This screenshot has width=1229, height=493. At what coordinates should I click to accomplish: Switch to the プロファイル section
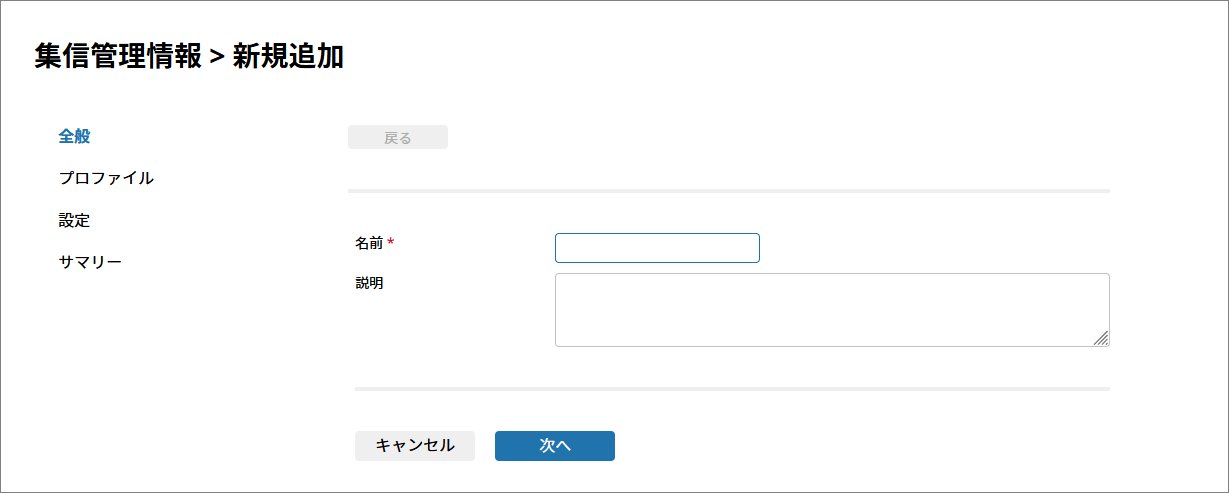point(106,178)
